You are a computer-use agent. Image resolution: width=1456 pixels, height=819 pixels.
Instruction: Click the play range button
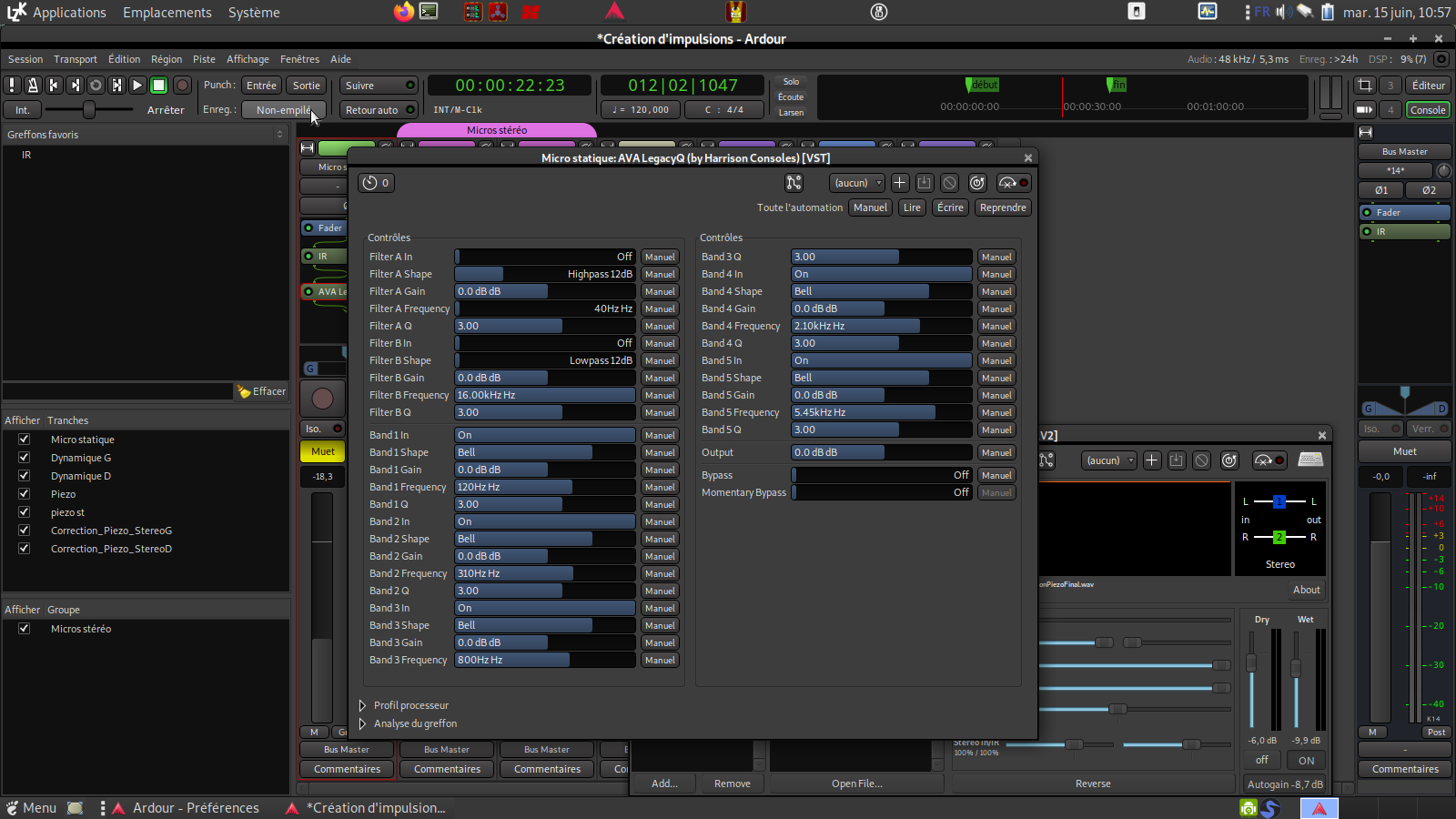click(x=116, y=85)
